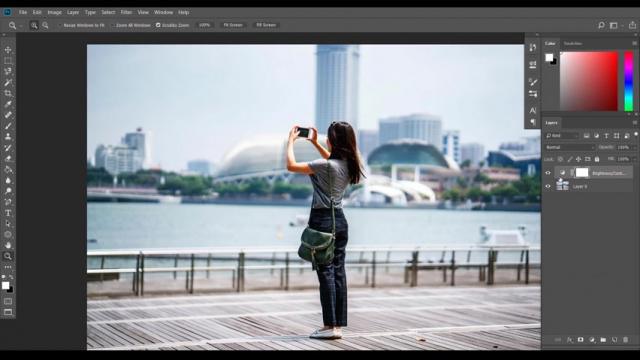Open the Fill value dropdown arrow
The image size is (640, 360).
pyautogui.click(x=634, y=159)
